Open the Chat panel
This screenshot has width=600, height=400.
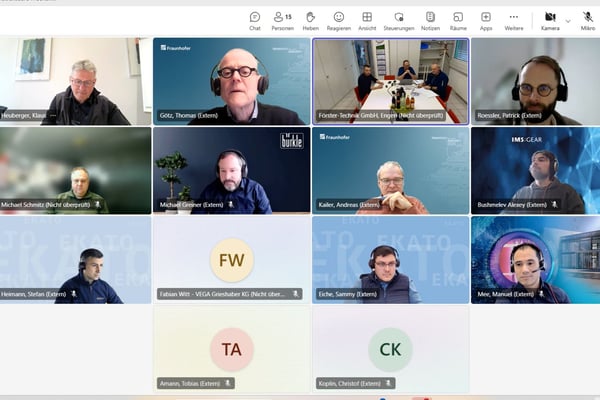point(255,20)
